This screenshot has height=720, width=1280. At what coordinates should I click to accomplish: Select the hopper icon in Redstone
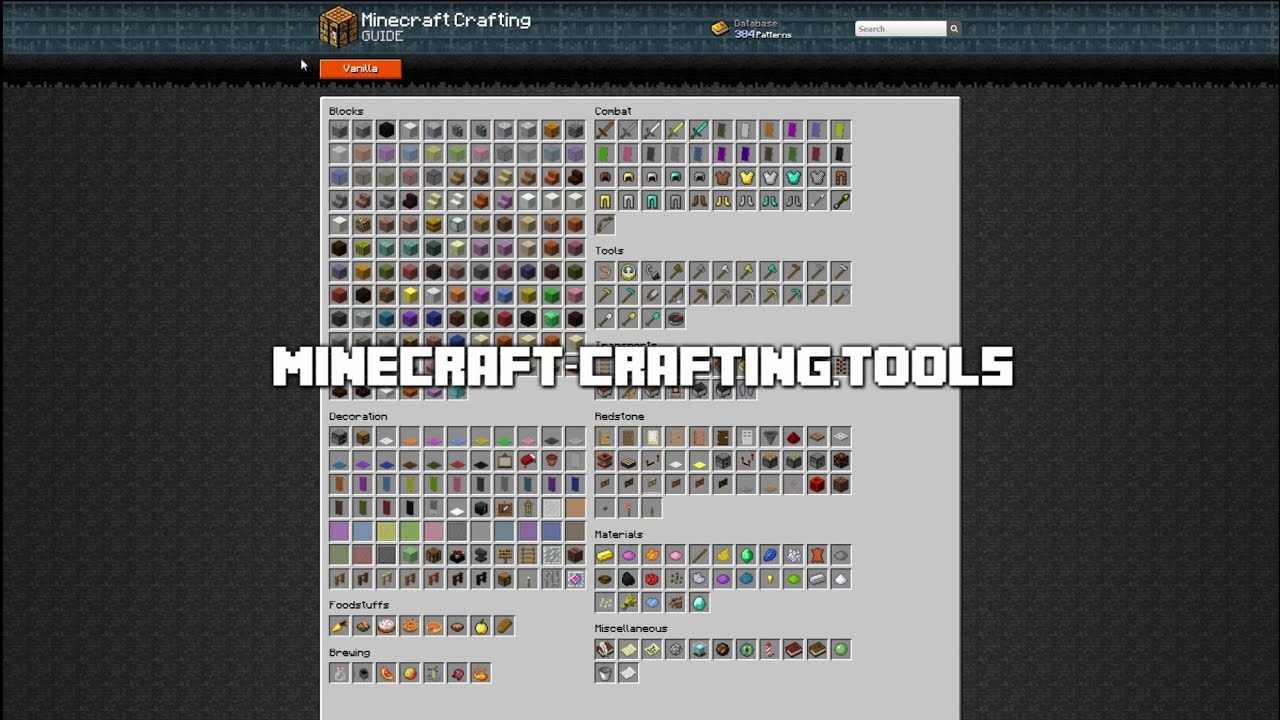click(x=770, y=437)
